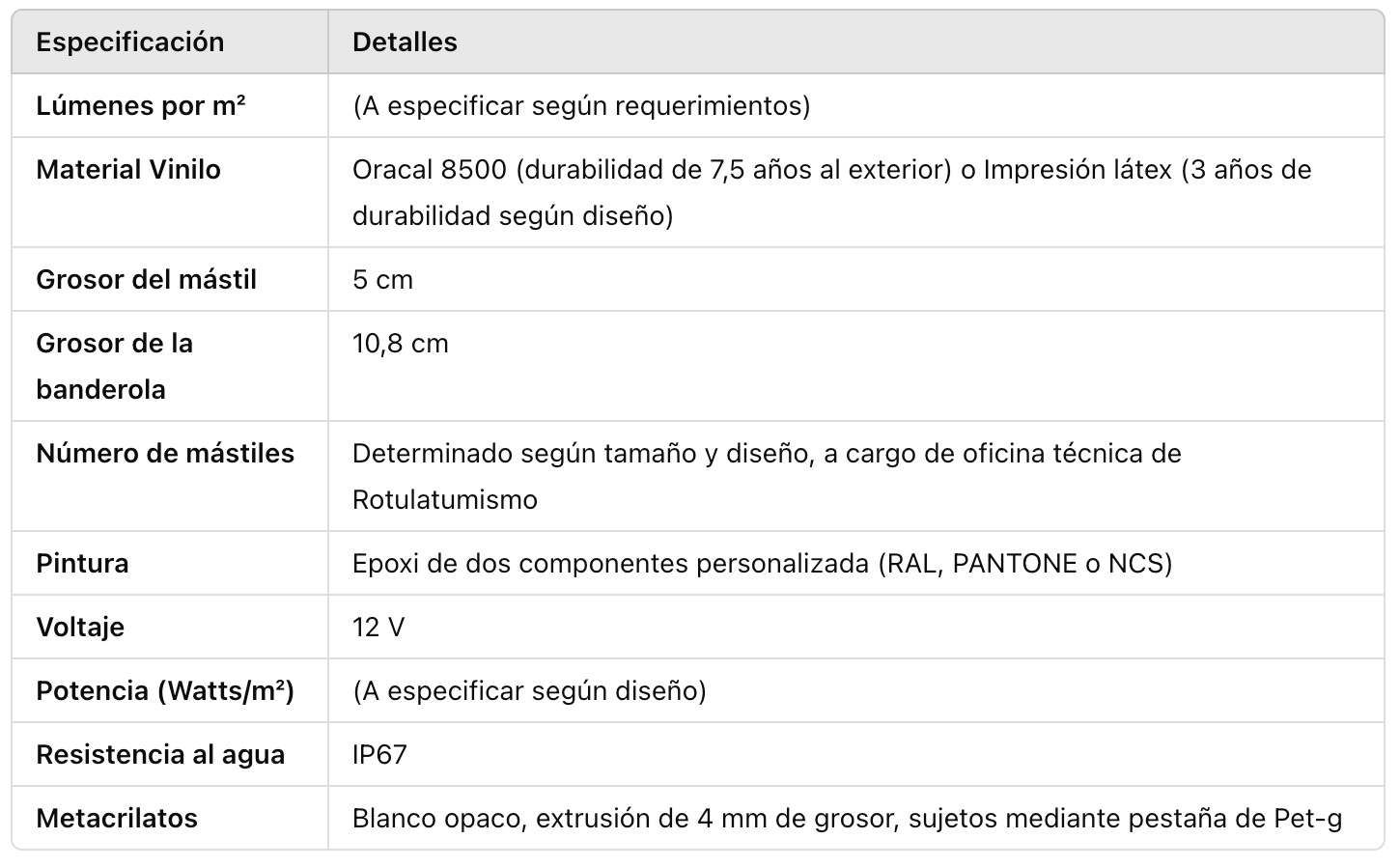Click the Detalles column header
Viewport: 1400px width, 867px height.
[405, 42]
